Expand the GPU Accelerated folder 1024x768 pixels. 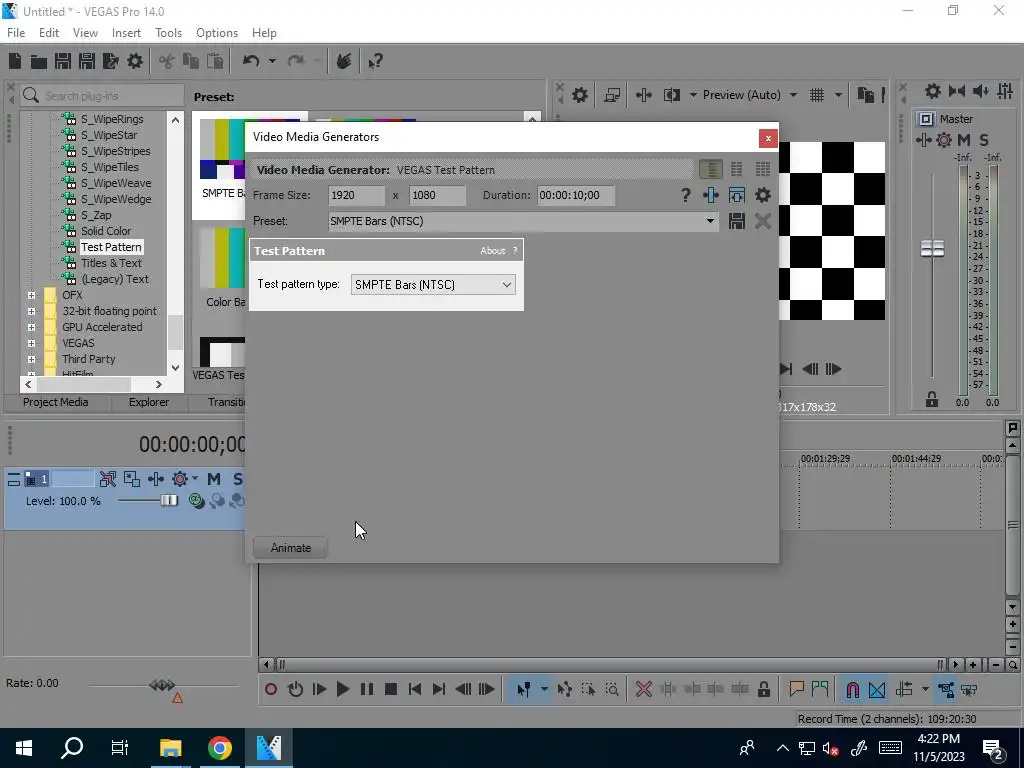tap(31, 327)
